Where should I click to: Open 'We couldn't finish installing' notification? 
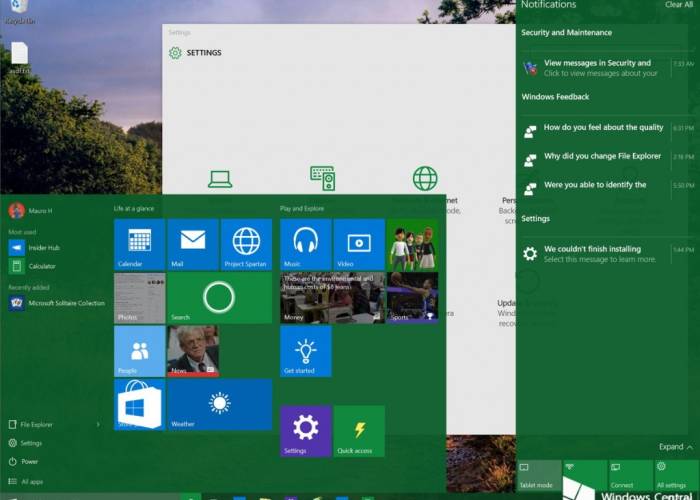[x=607, y=254]
